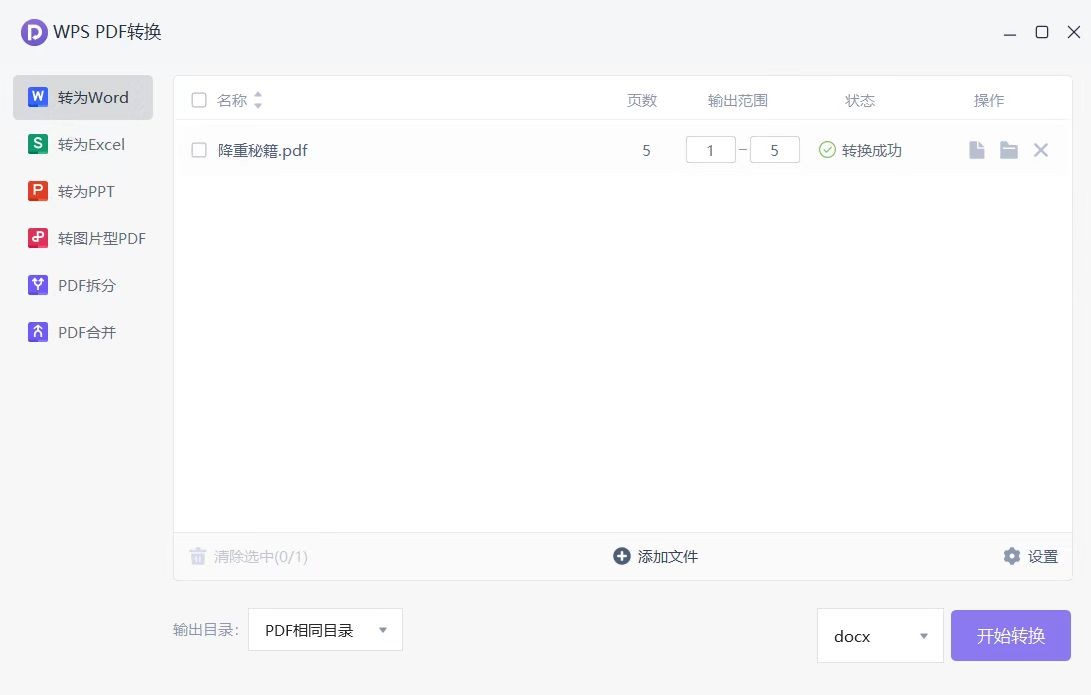
Task: Switch to PDF拆分 tab
Action: click(x=83, y=285)
